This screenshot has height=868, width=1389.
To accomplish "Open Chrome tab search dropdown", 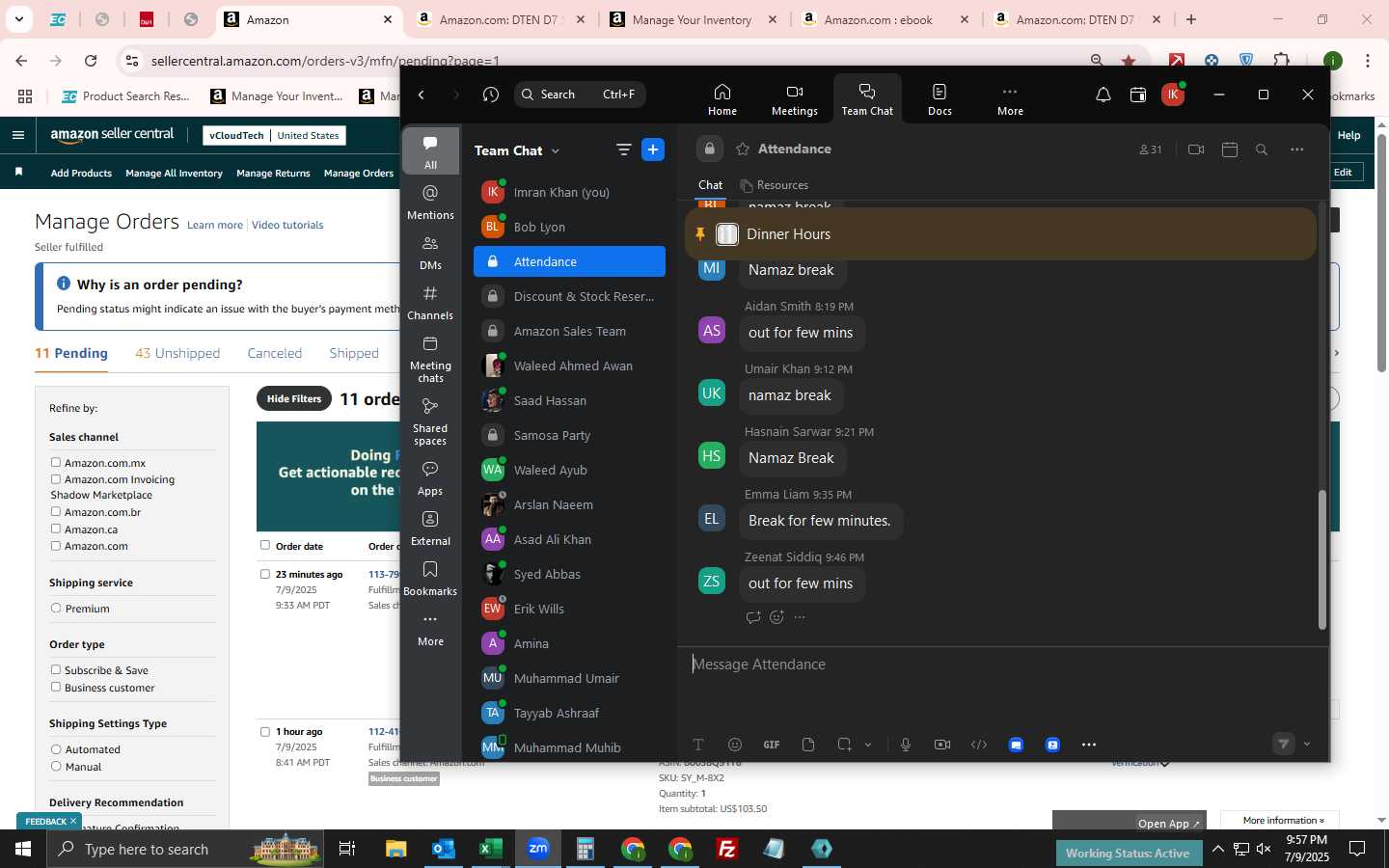I will (19, 19).
